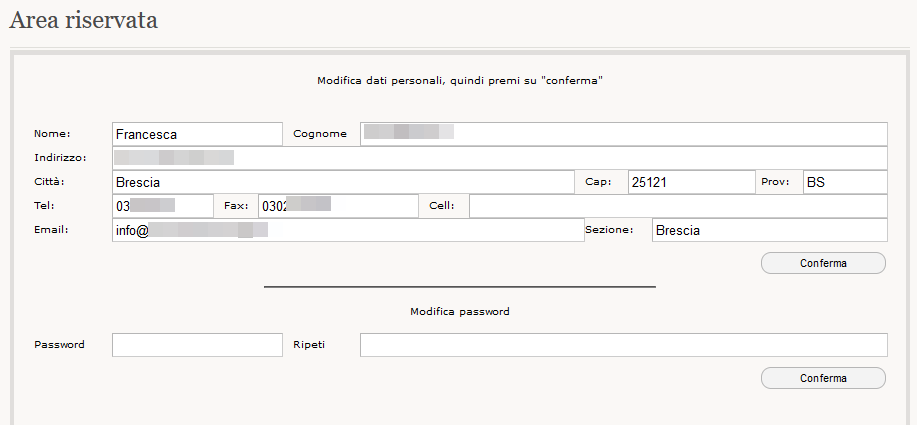Click the Nome field containing Francesca

point(197,134)
